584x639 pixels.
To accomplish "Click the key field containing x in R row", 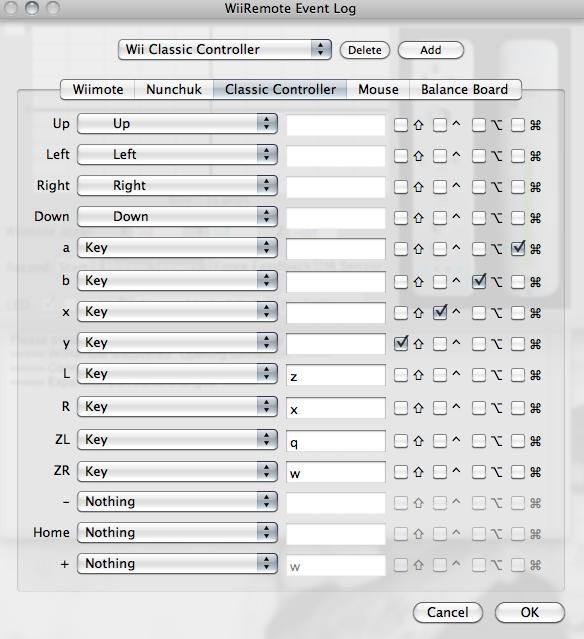I will coord(336,408).
